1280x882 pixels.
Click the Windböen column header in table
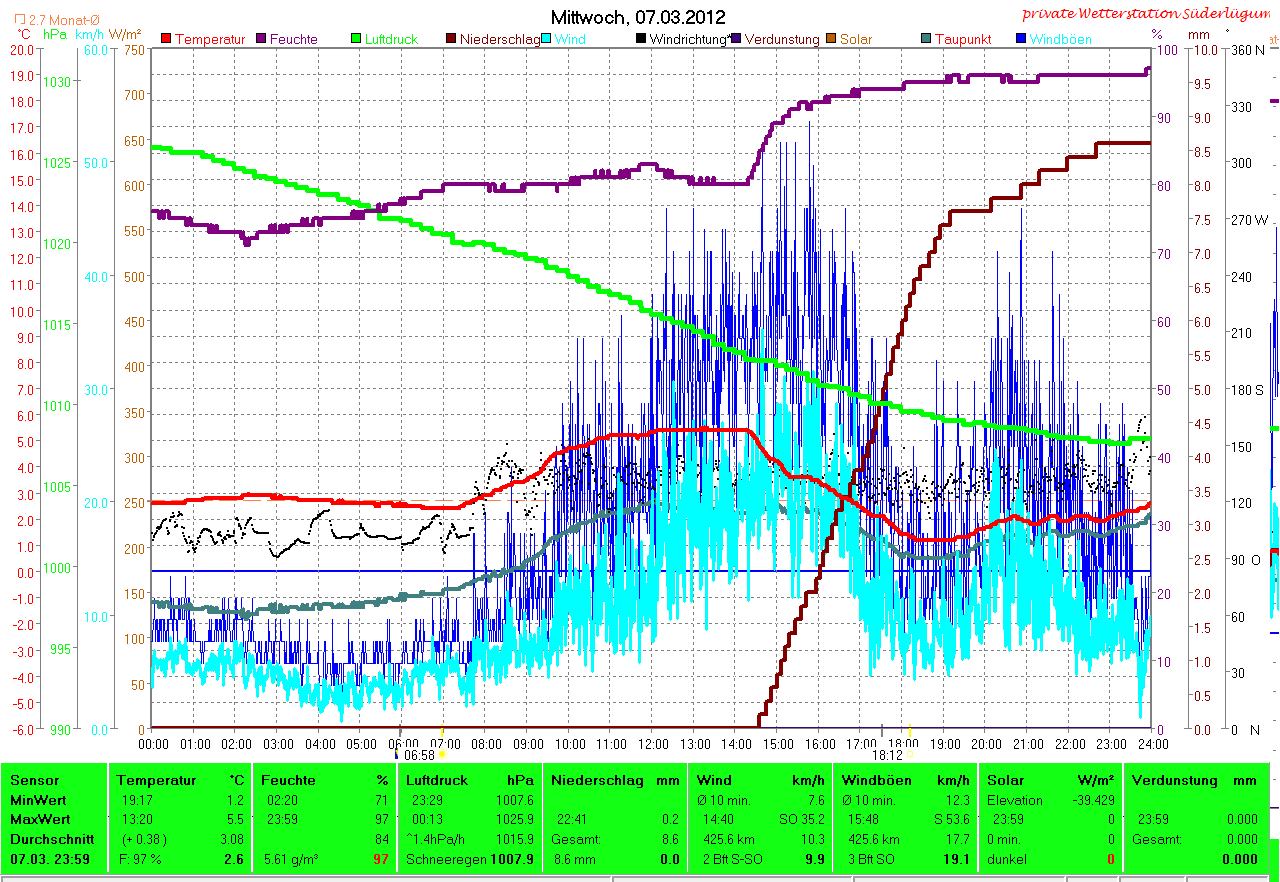click(875, 780)
